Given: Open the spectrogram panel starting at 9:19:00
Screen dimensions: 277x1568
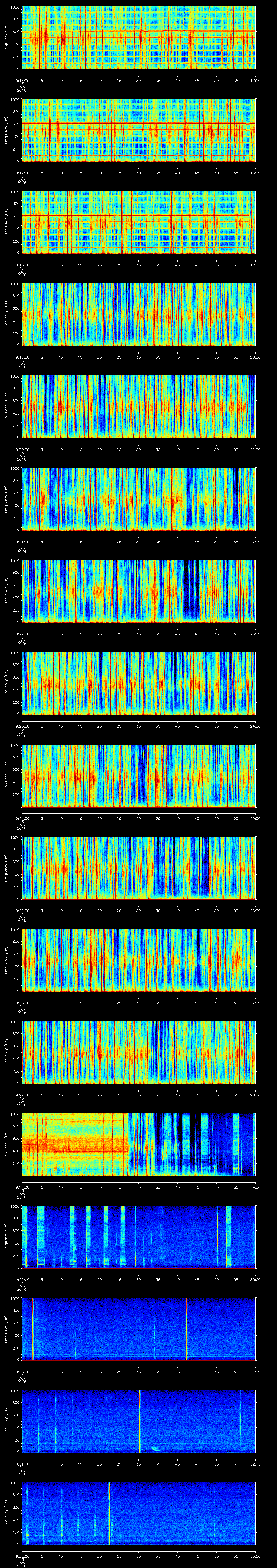Looking at the screenshot, I should pos(139,315).
